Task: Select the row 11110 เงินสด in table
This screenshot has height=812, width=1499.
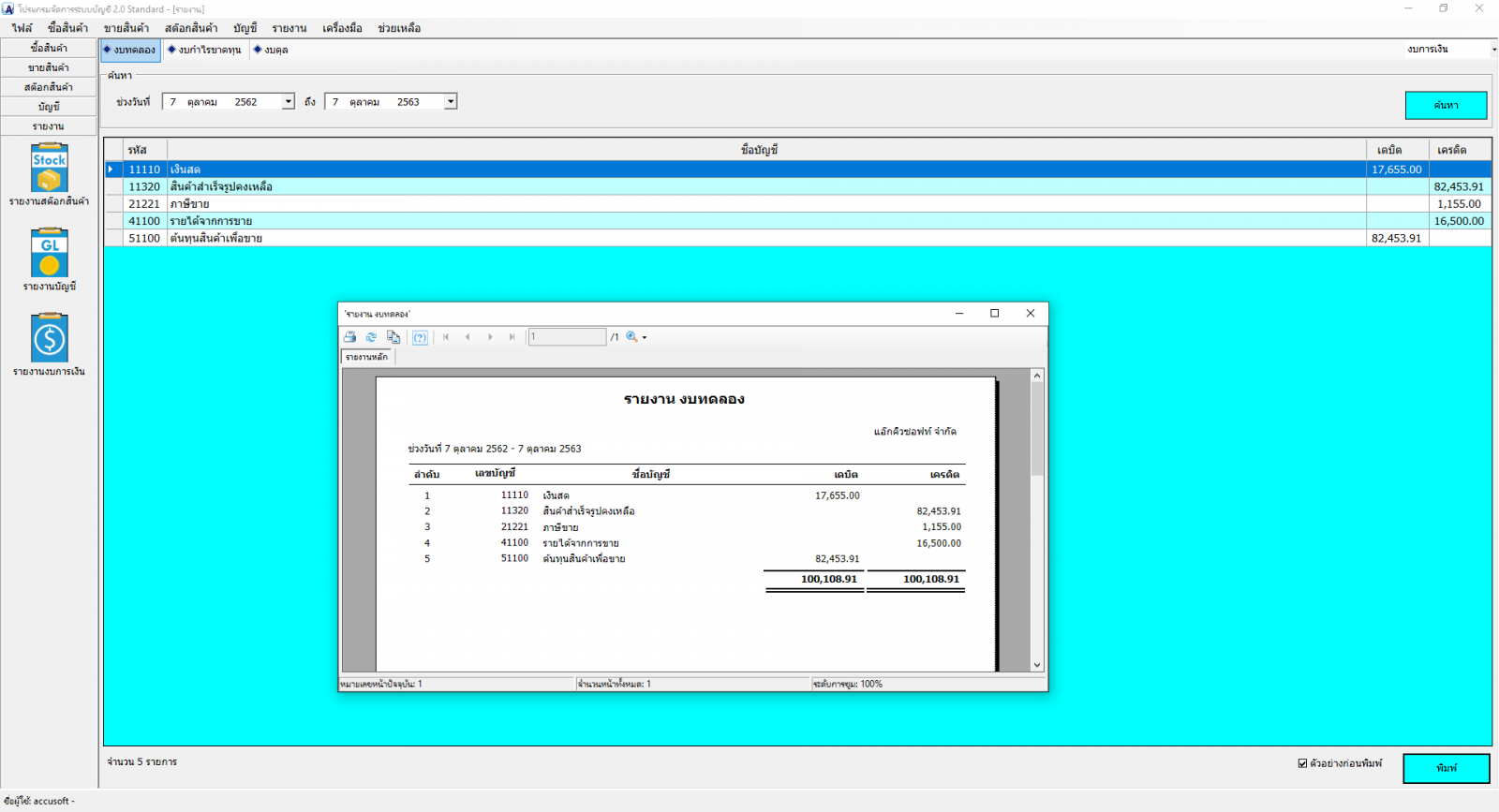Action: pyautogui.click(x=797, y=170)
